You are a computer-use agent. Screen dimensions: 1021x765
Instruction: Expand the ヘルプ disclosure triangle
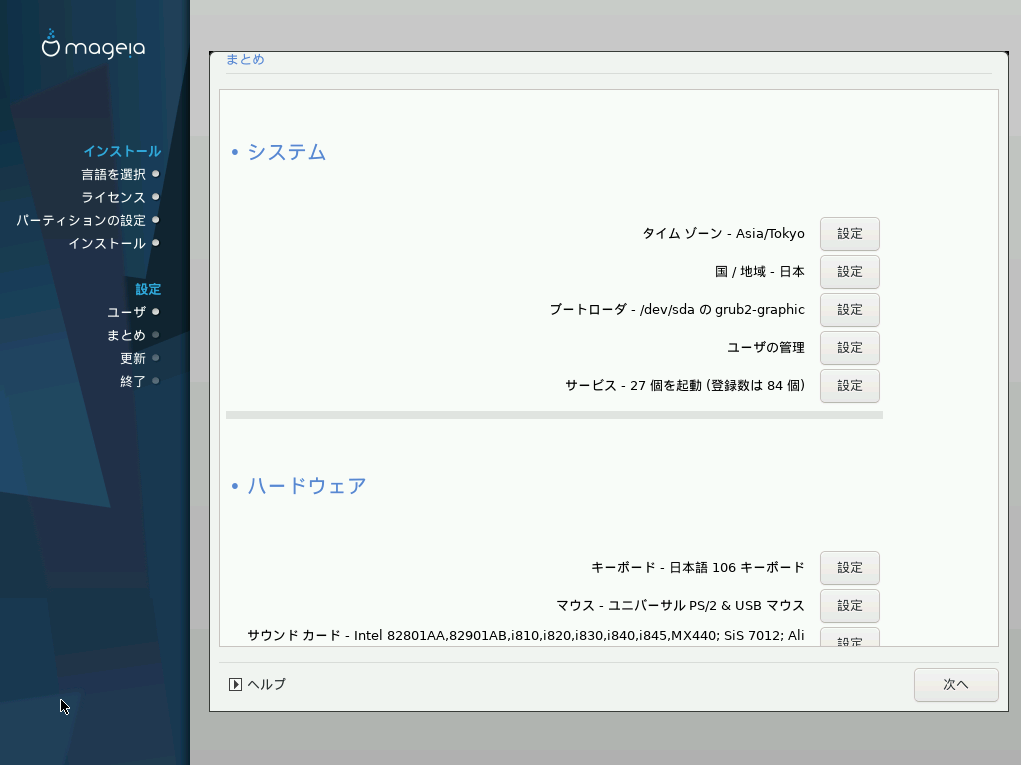click(x=235, y=685)
